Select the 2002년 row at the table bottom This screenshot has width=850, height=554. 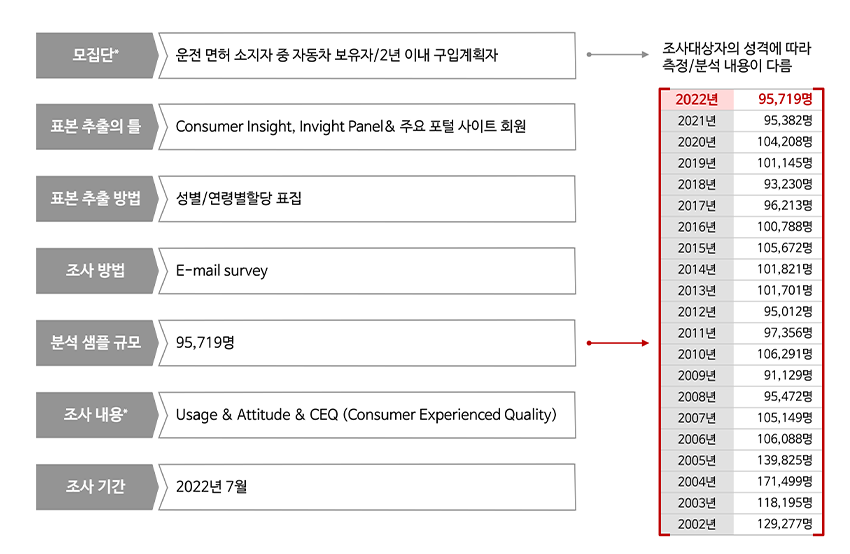[741, 524]
